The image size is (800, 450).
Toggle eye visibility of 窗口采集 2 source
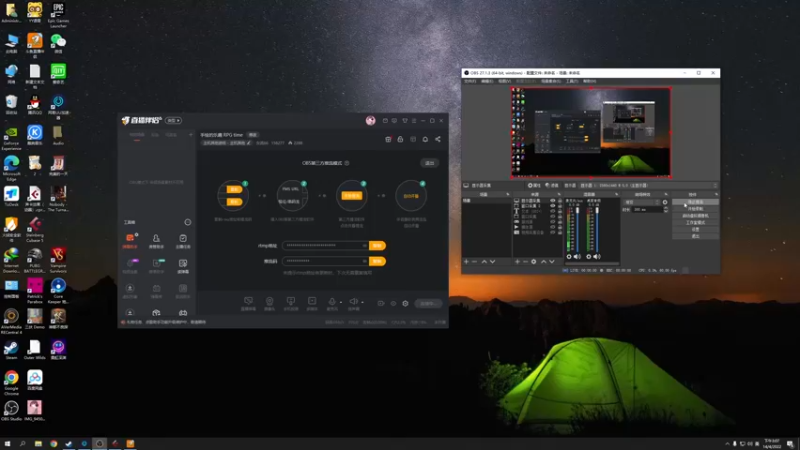tap(553, 206)
